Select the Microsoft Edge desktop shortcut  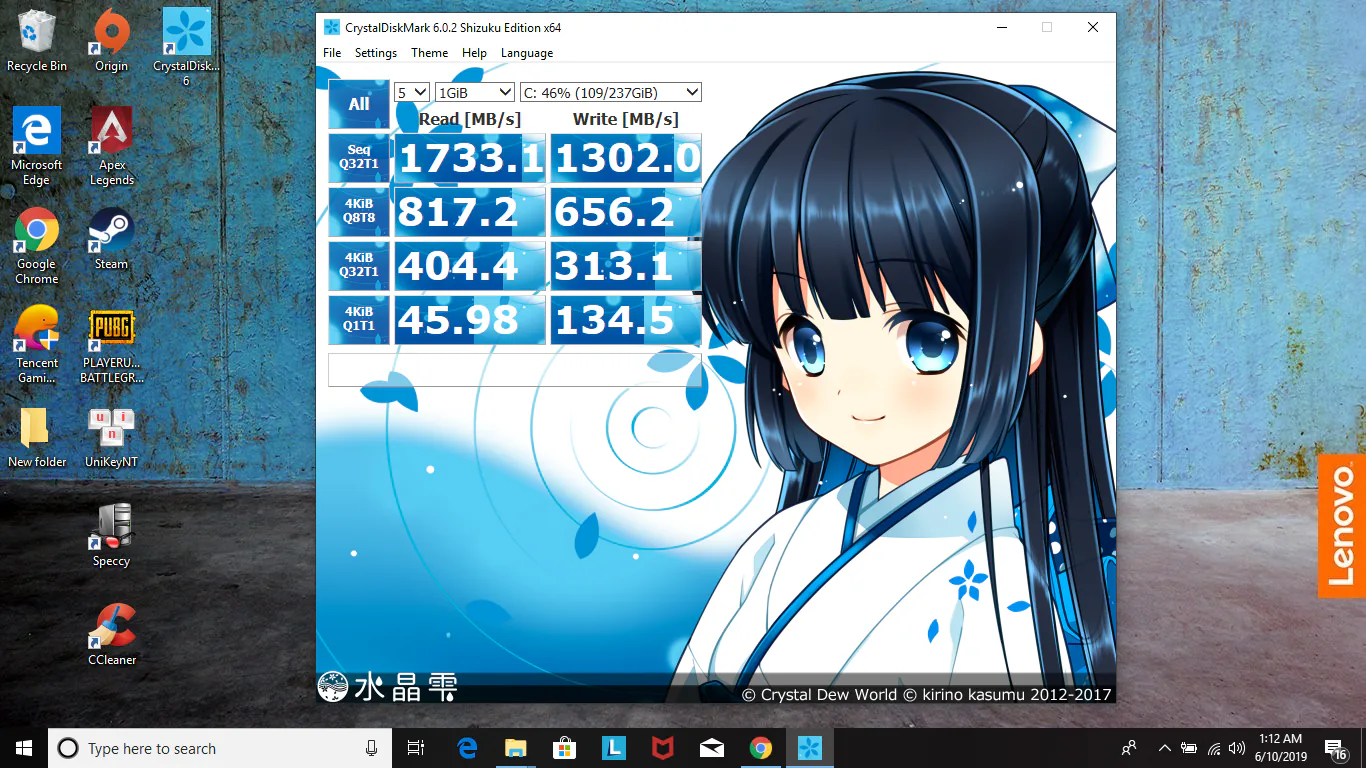pos(37,146)
